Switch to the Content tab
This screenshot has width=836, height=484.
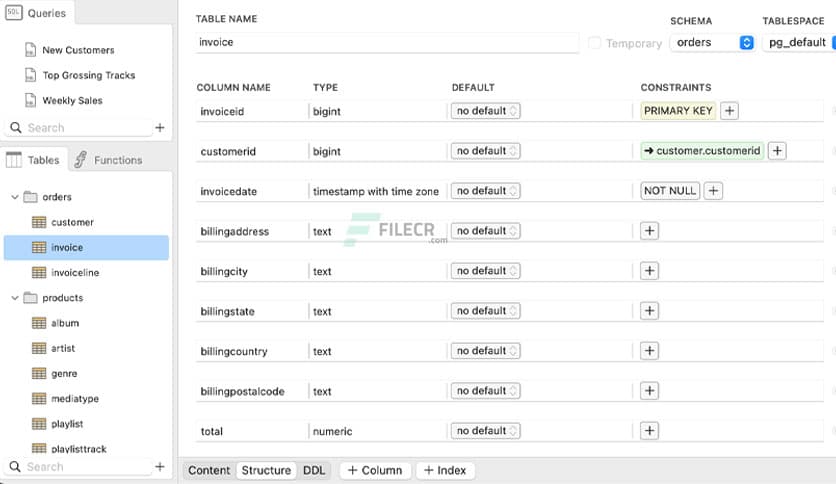point(209,470)
